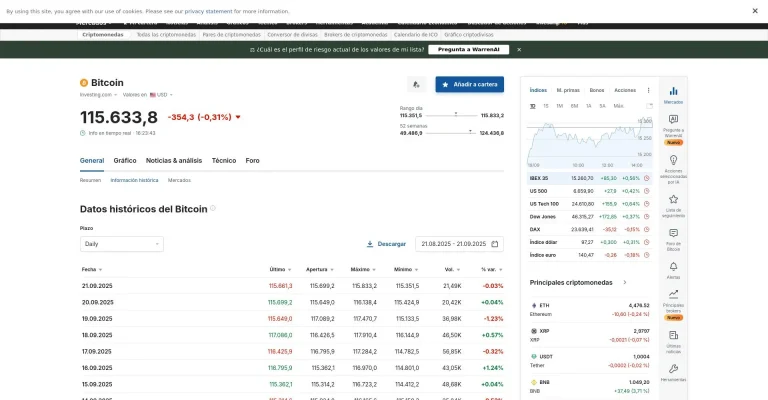
Task: Sort table by % var. column
Action: [x=492, y=269]
